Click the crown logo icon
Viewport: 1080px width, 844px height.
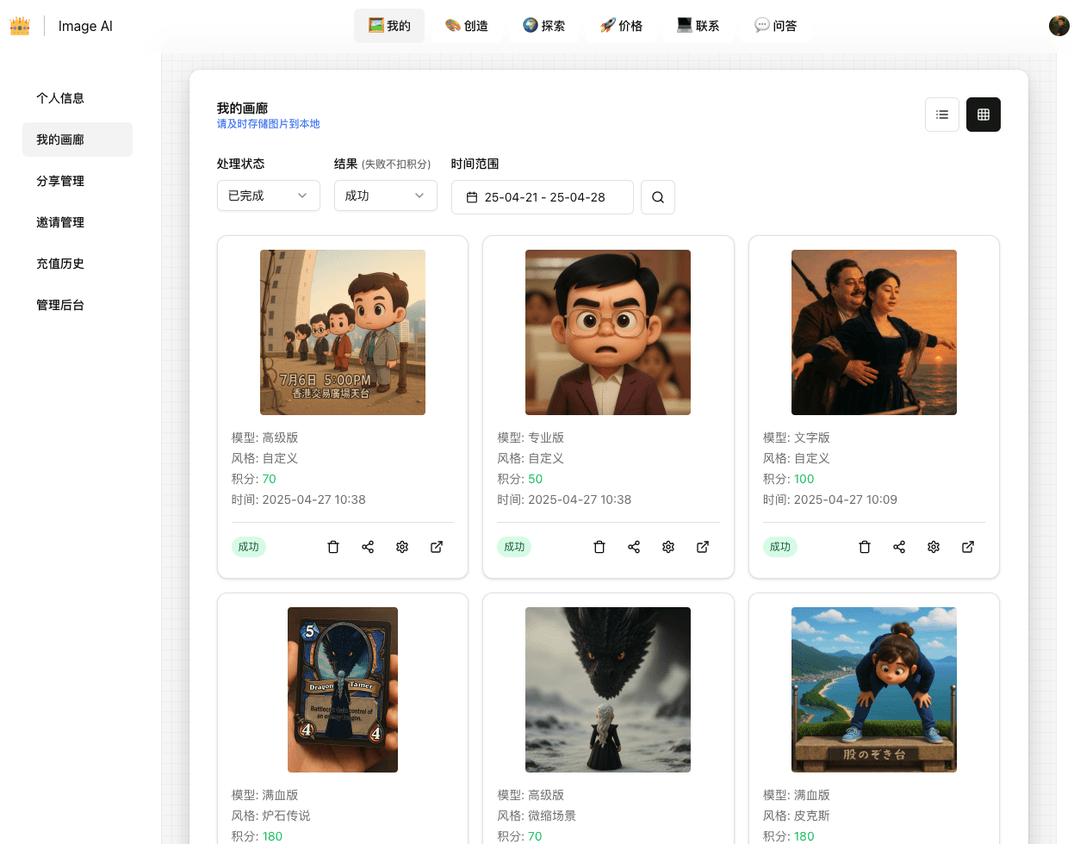click(x=20, y=26)
